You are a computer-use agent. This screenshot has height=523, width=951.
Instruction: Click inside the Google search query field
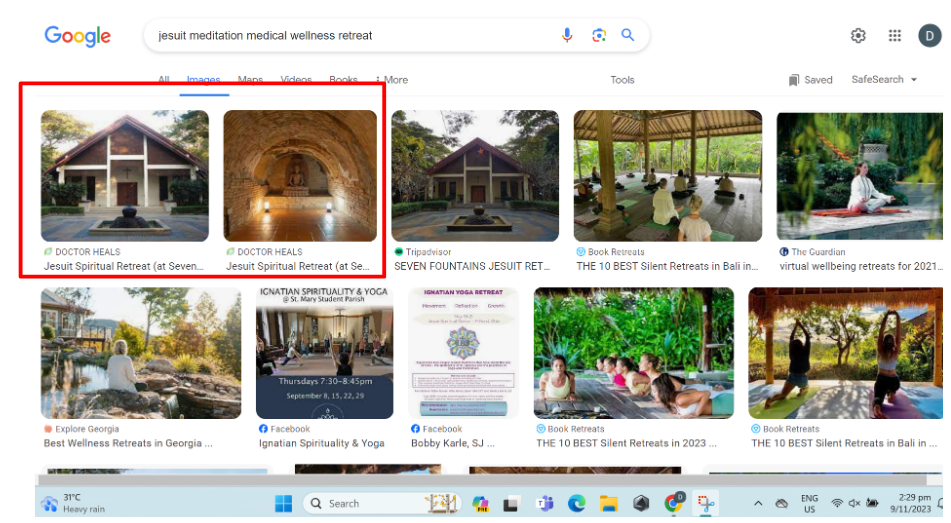click(x=350, y=35)
